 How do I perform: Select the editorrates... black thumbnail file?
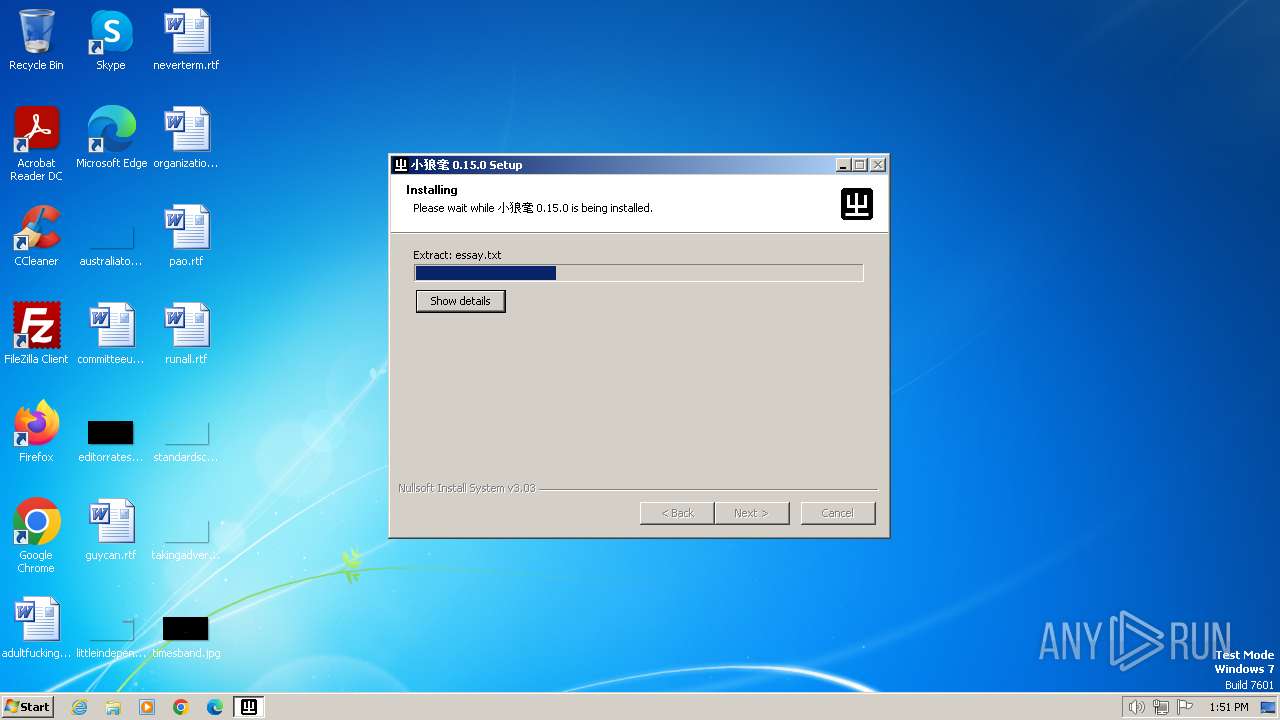coord(111,440)
